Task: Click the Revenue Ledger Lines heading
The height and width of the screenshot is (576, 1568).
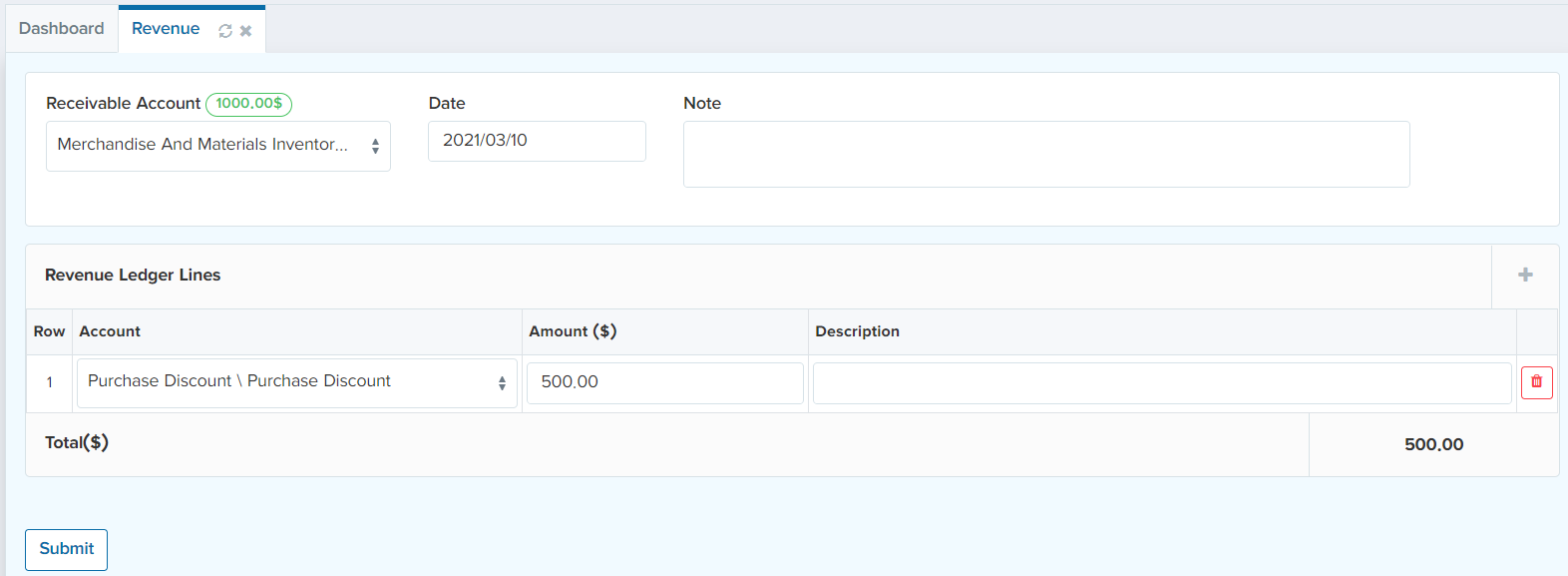Action: point(133,275)
